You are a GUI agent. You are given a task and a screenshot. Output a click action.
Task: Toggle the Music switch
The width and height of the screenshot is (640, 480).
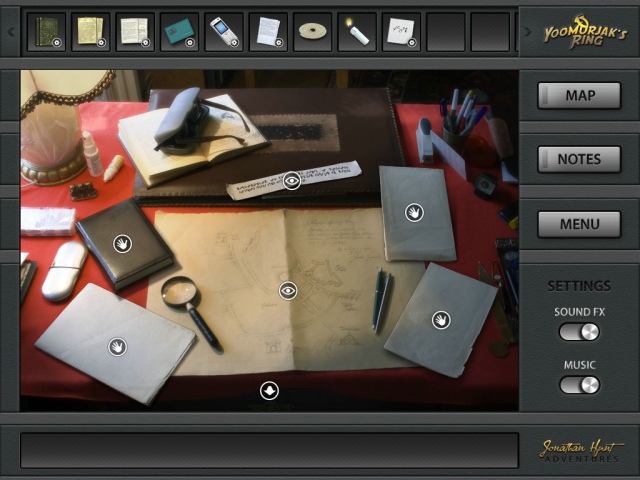[x=579, y=385]
